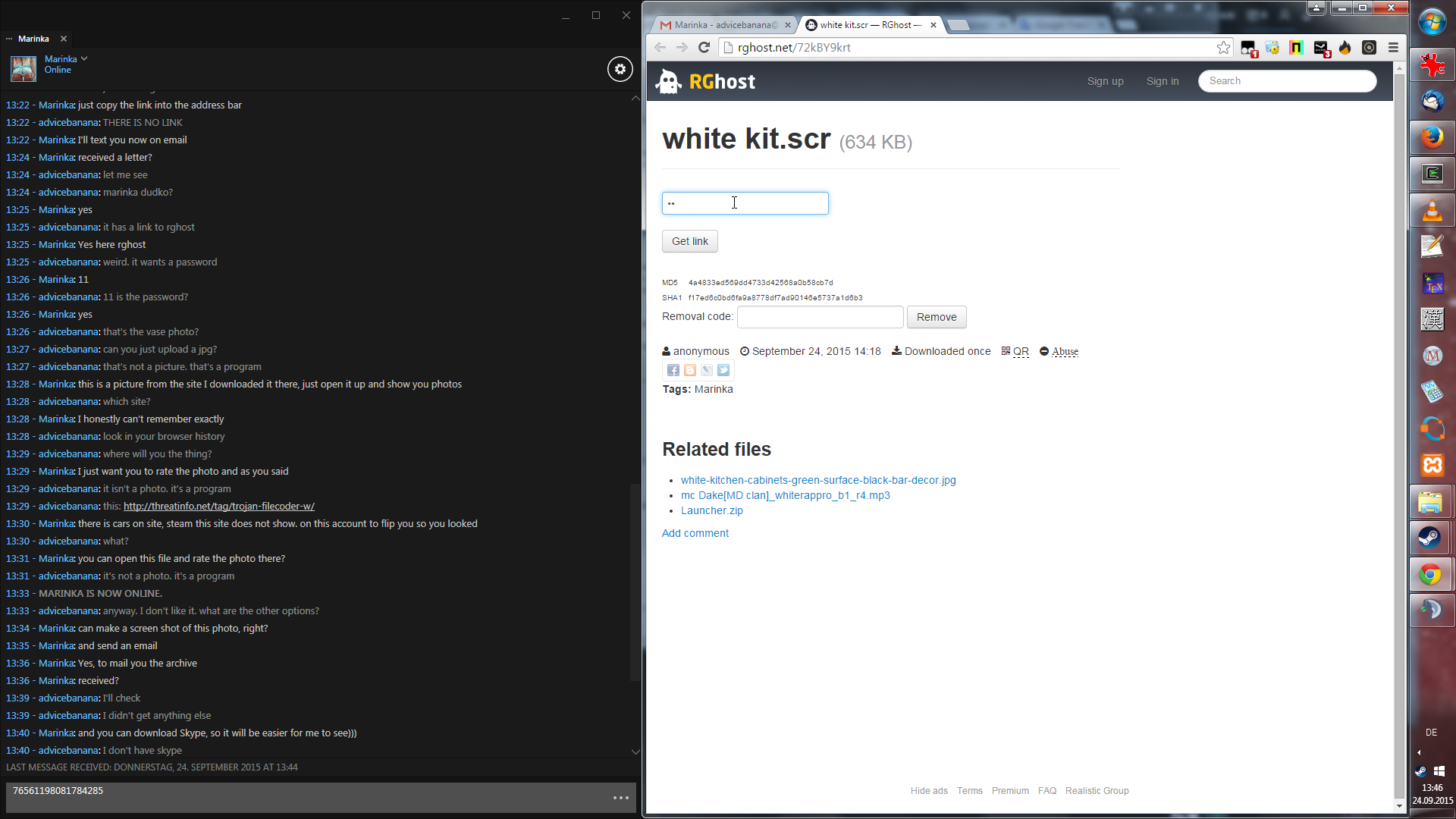Focus the Removal code field
The width and height of the screenshot is (1456, 819).
click(820, 317)
